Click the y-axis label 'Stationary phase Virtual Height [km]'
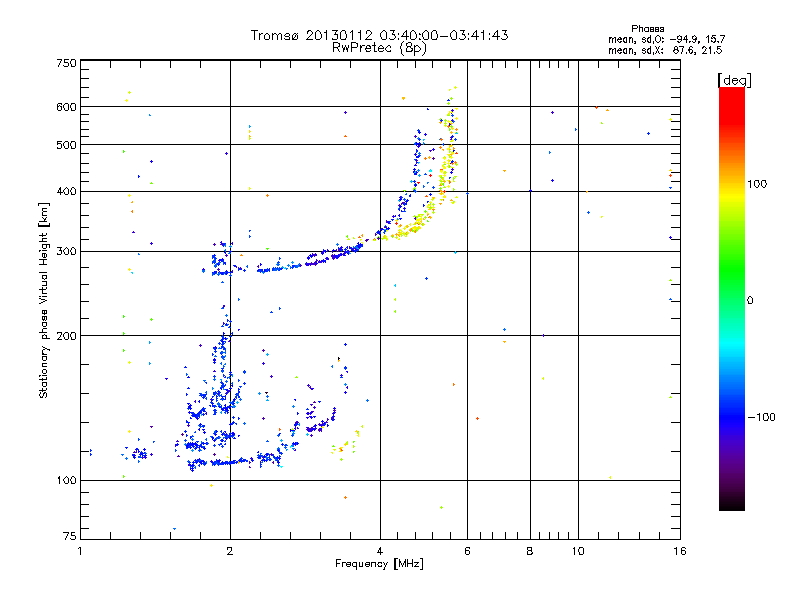The height and width of the screenshot is (600, 800). 43,300
